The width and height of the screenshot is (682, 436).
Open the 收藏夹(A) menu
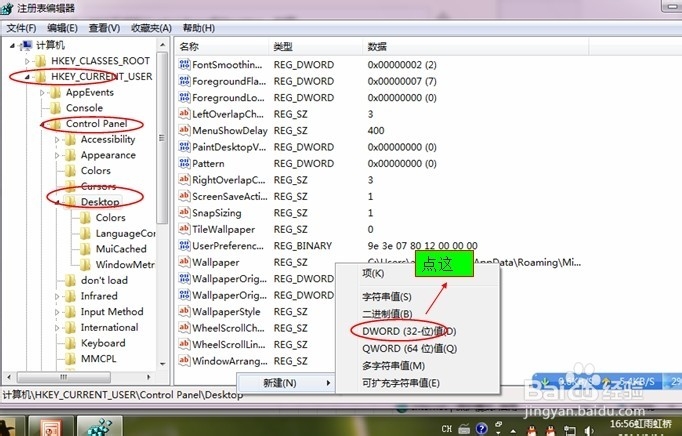pyautogui.click(x=151, y=28)
